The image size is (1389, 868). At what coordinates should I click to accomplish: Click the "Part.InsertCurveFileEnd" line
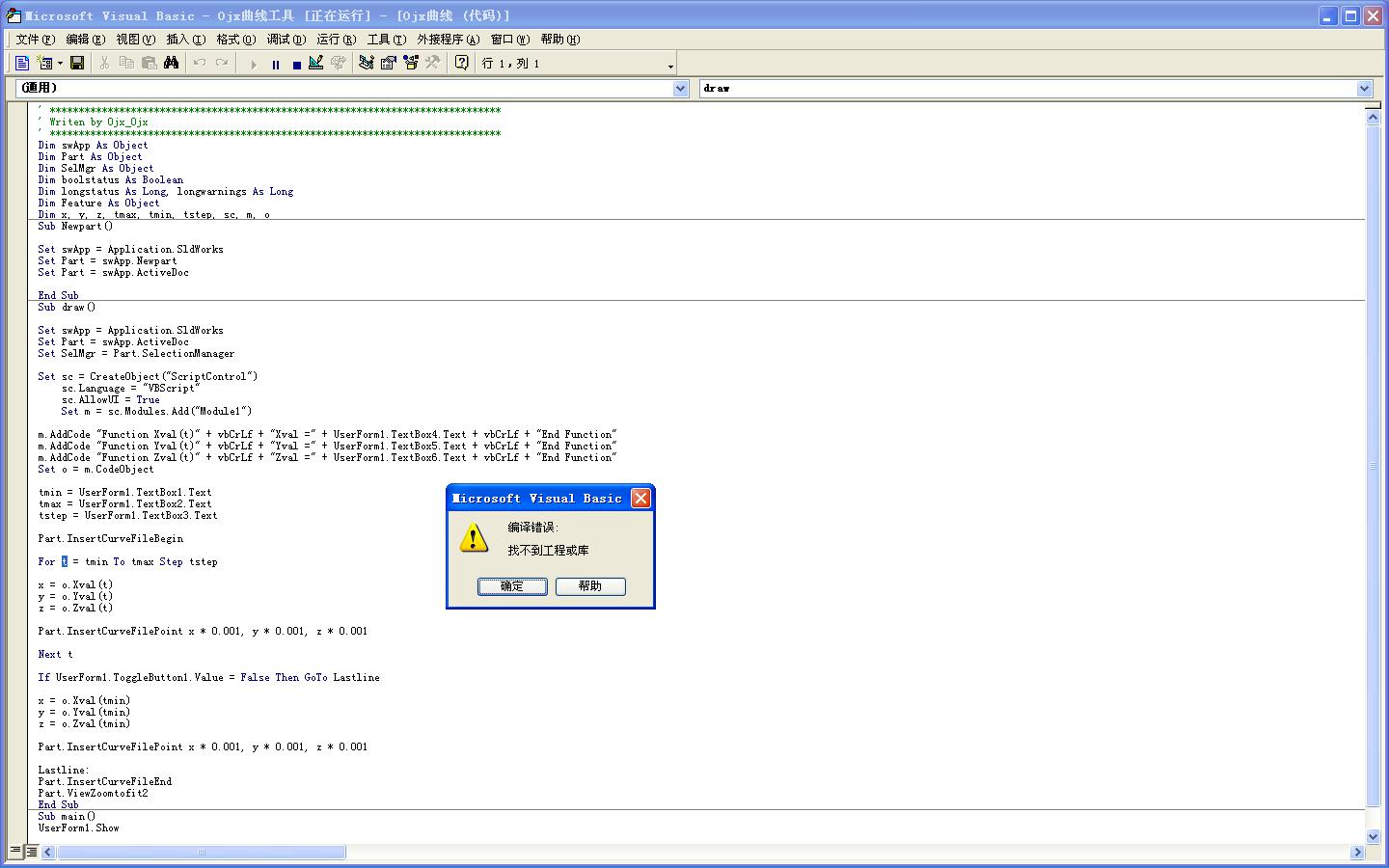[x=105, y=781]
